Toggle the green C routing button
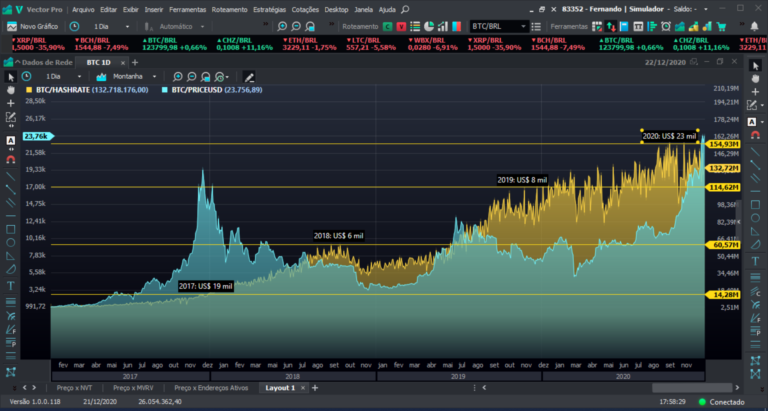This screenshot has height=411, width=768. coord(387,26)
